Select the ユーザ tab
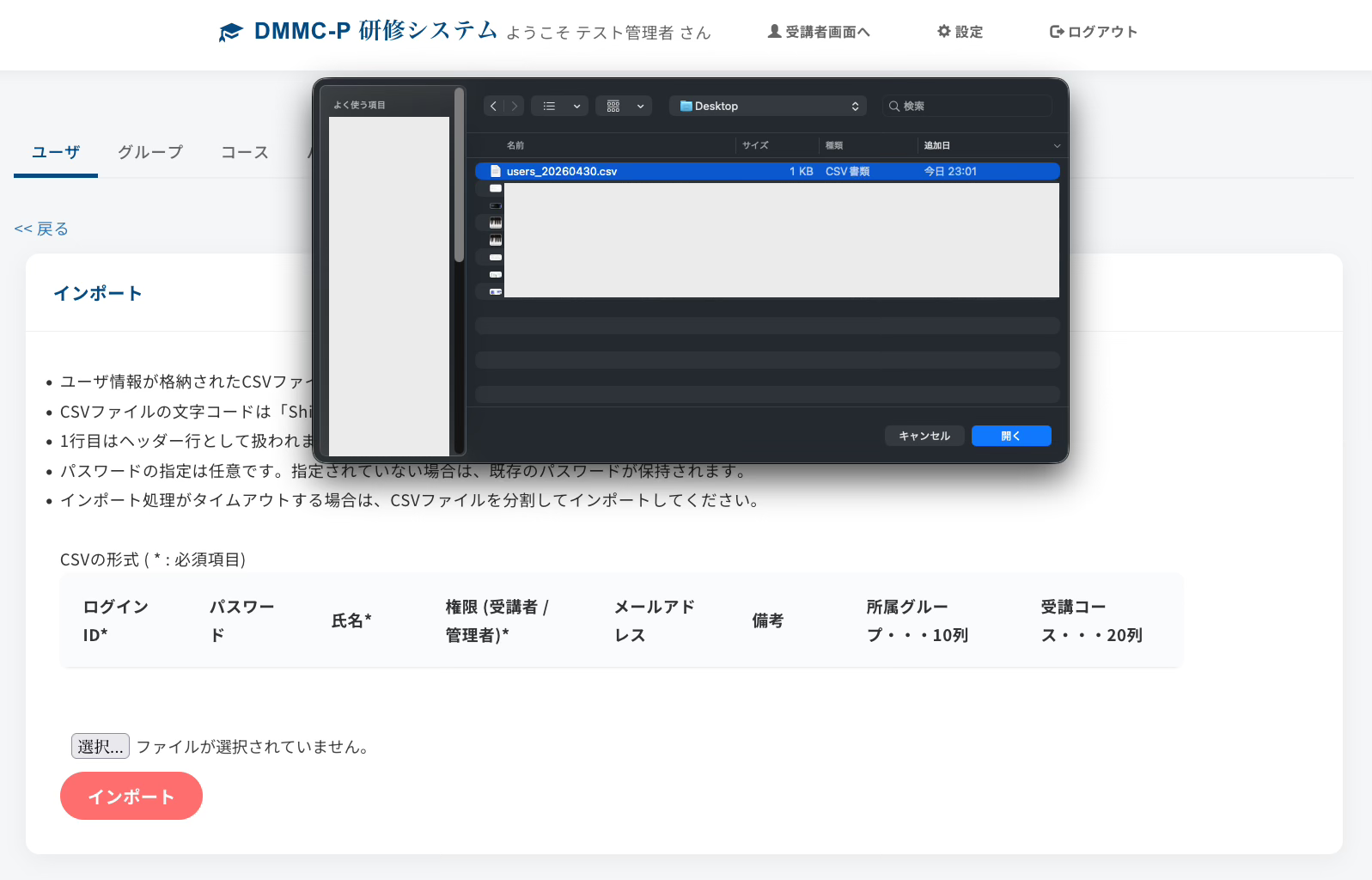This screenshot has width=1372, height=880. tap(56, 152)
